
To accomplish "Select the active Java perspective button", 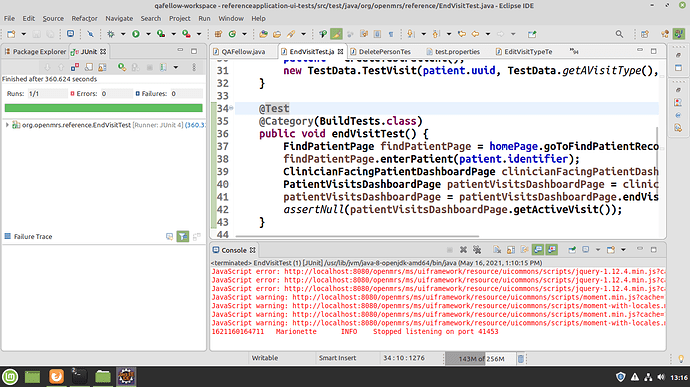I will pos(679,34).
